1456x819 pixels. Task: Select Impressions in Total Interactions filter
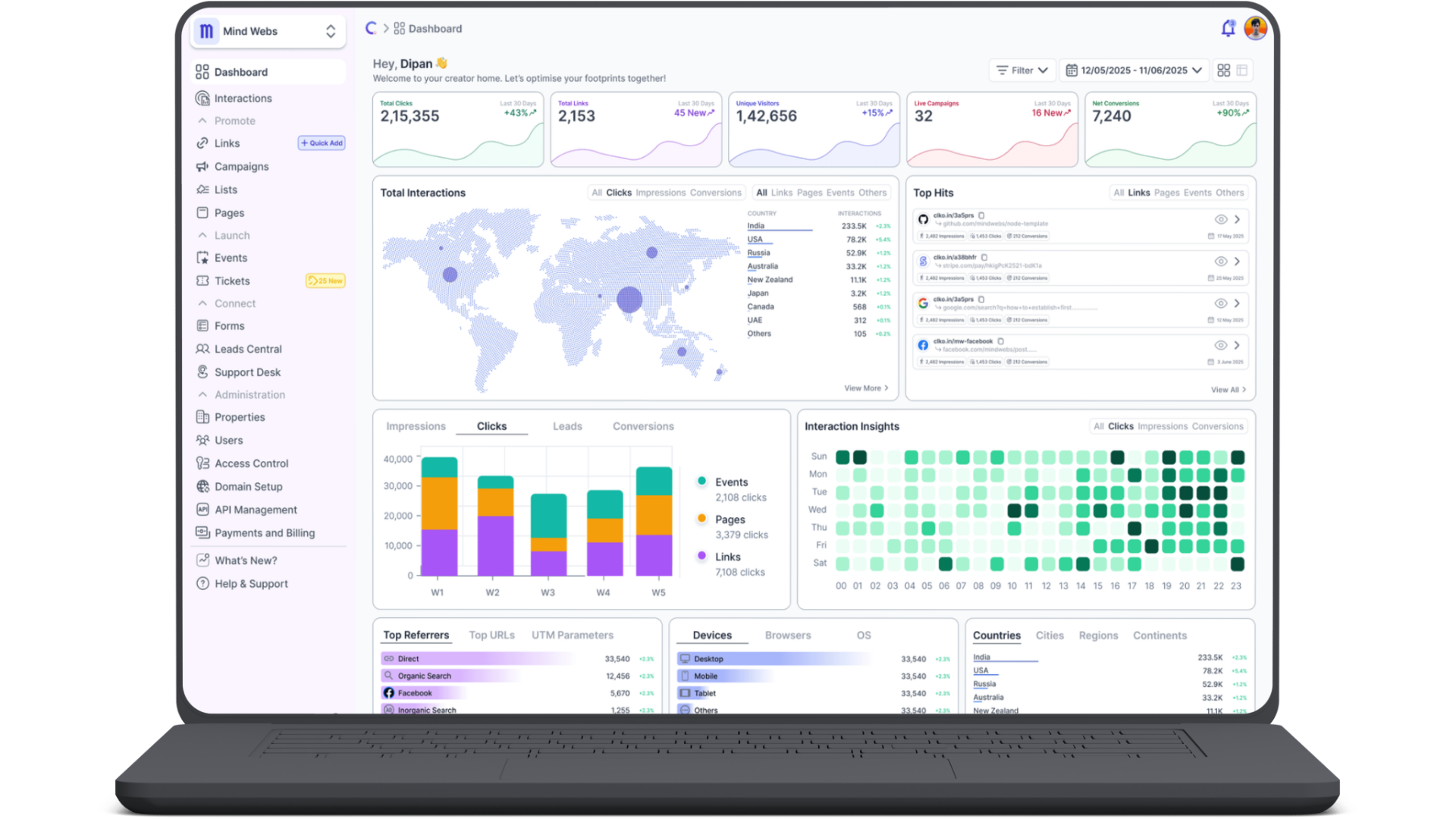point(661,193)
